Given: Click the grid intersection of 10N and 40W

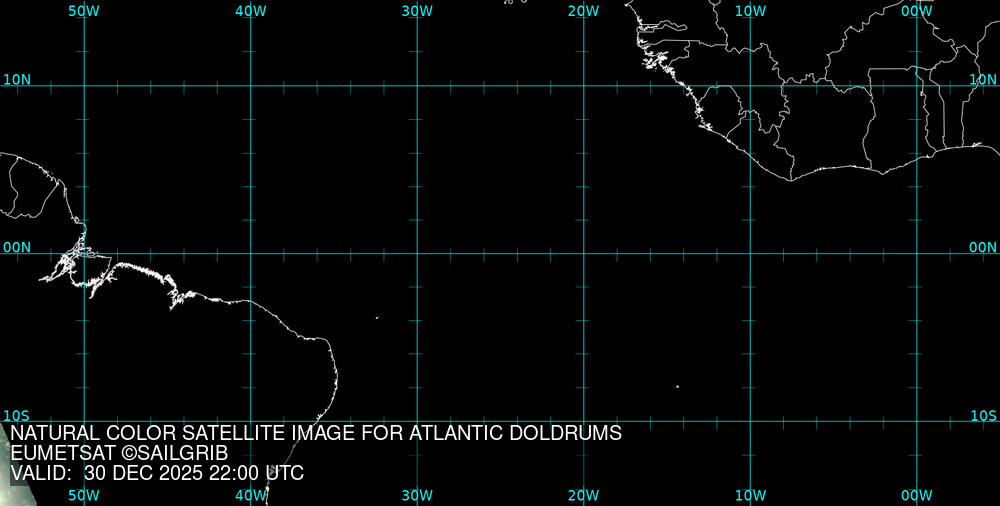Looking at the screenshot, I should (x=250, y=86).
